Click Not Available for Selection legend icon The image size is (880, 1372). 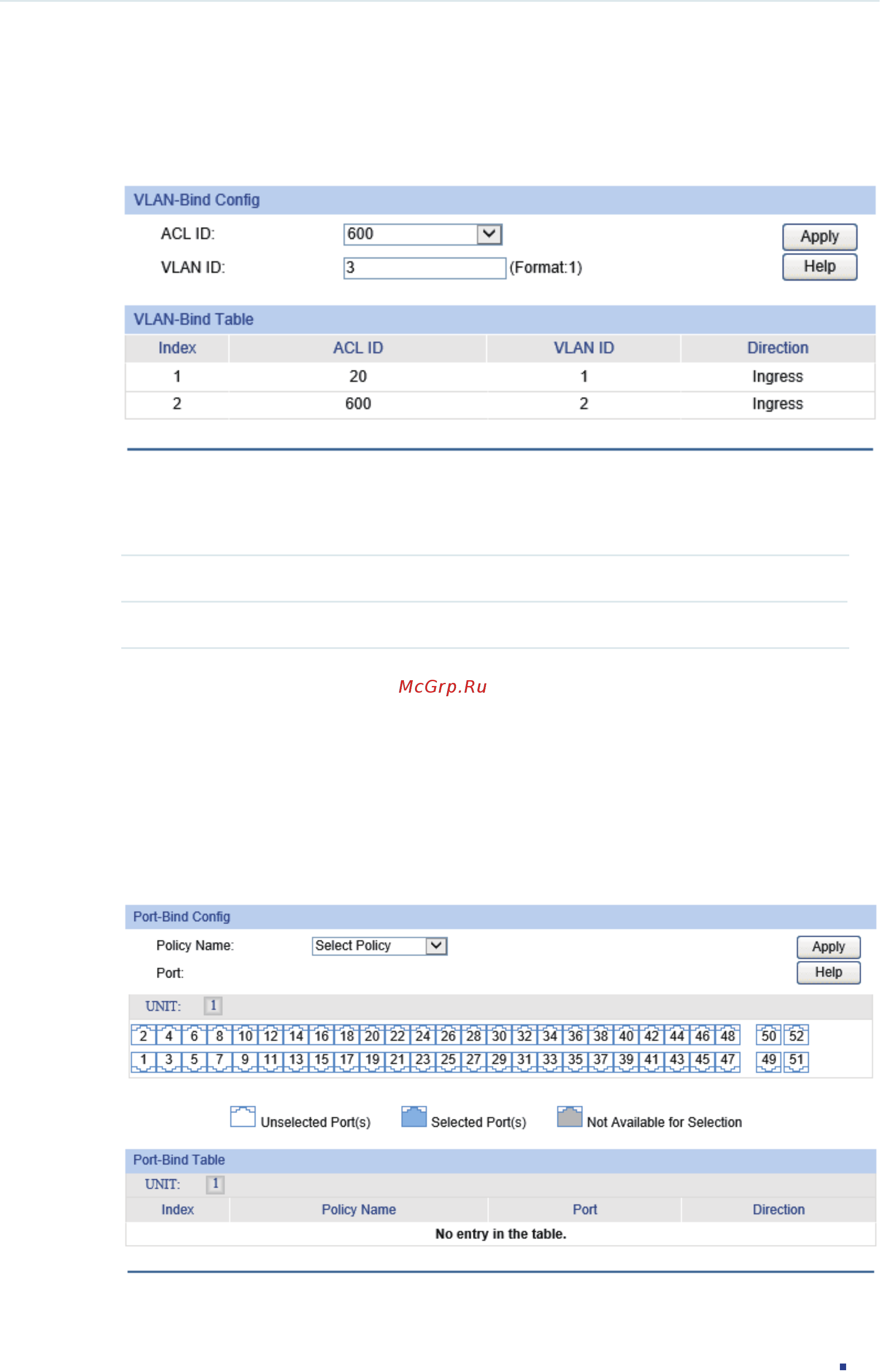coord(570,1116)
